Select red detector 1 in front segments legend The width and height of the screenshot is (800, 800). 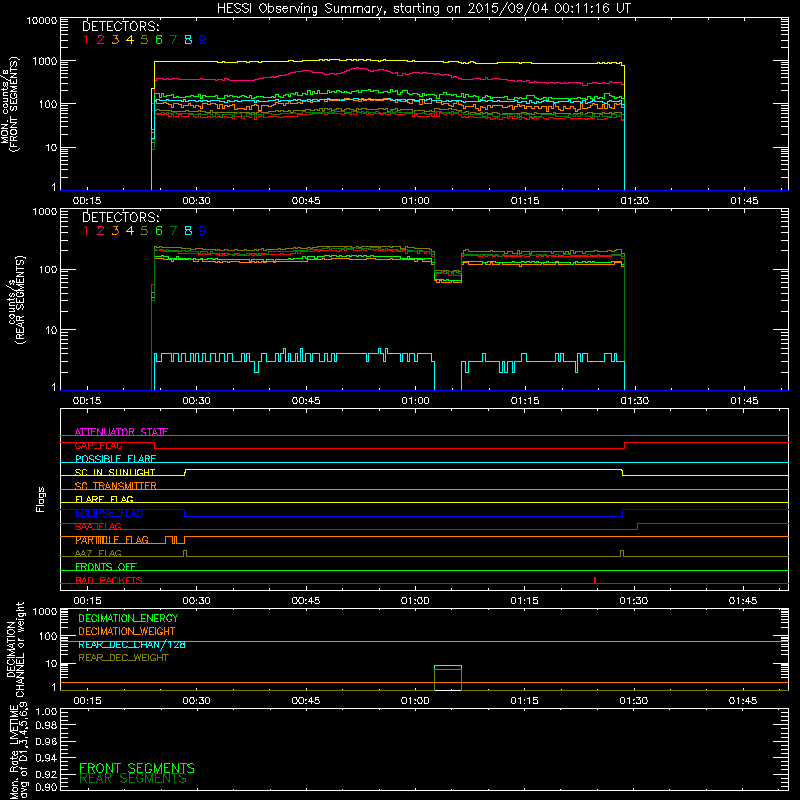pyautogui.click(x=86, y=40)
